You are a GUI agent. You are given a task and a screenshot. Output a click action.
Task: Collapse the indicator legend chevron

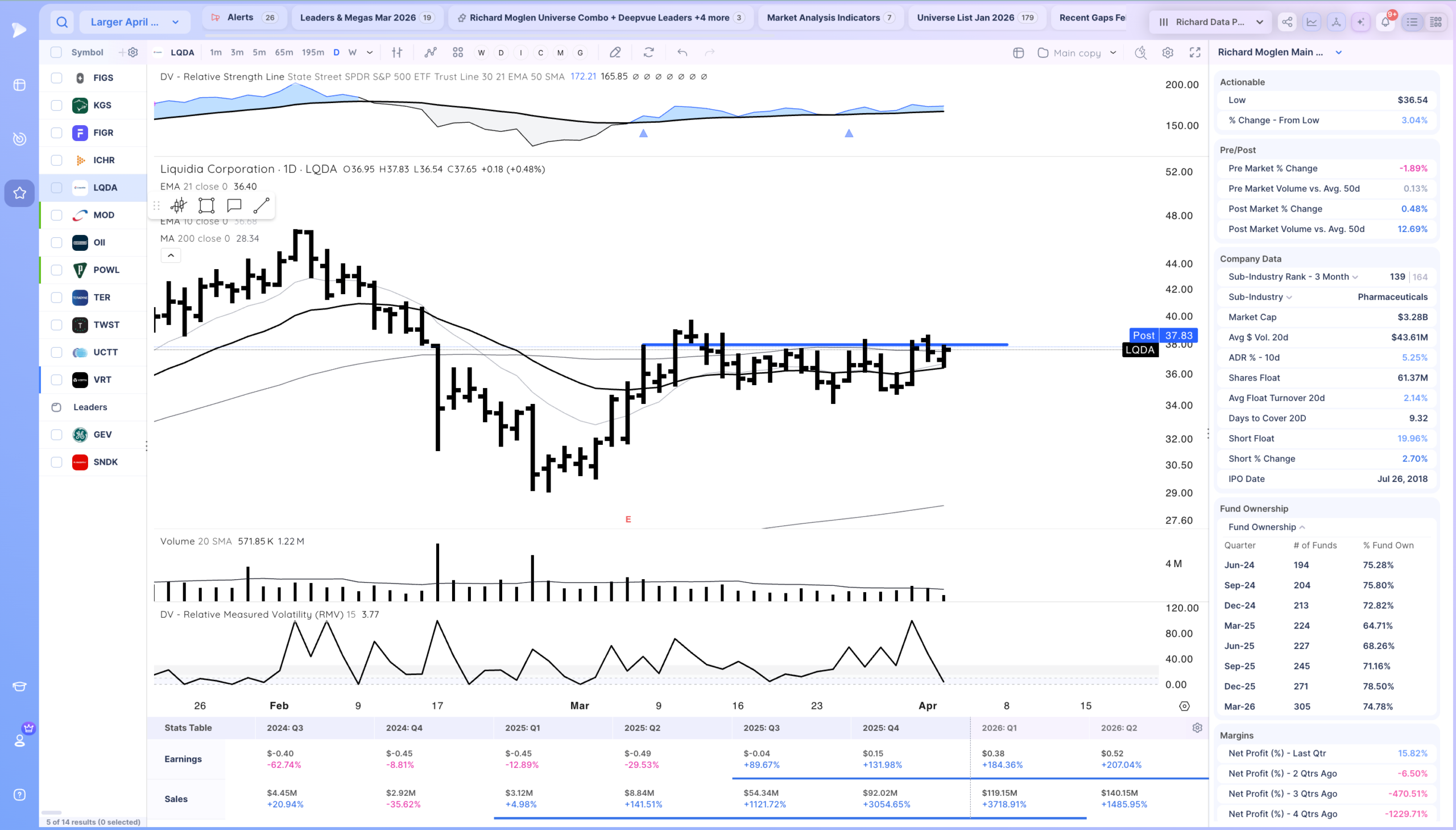coord(171,255)
